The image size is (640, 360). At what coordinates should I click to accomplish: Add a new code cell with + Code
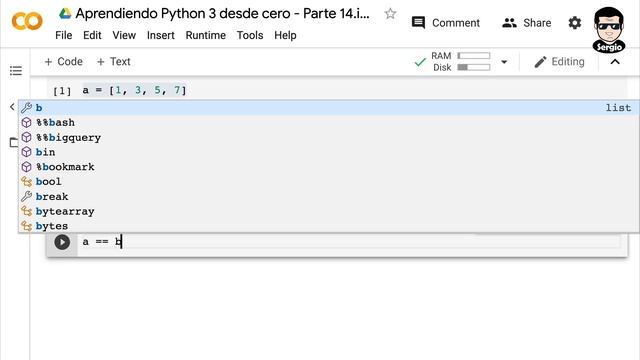[63, 62]
